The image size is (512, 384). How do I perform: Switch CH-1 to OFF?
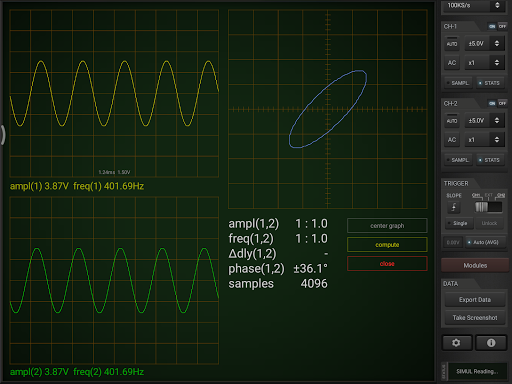click(502, 26)
